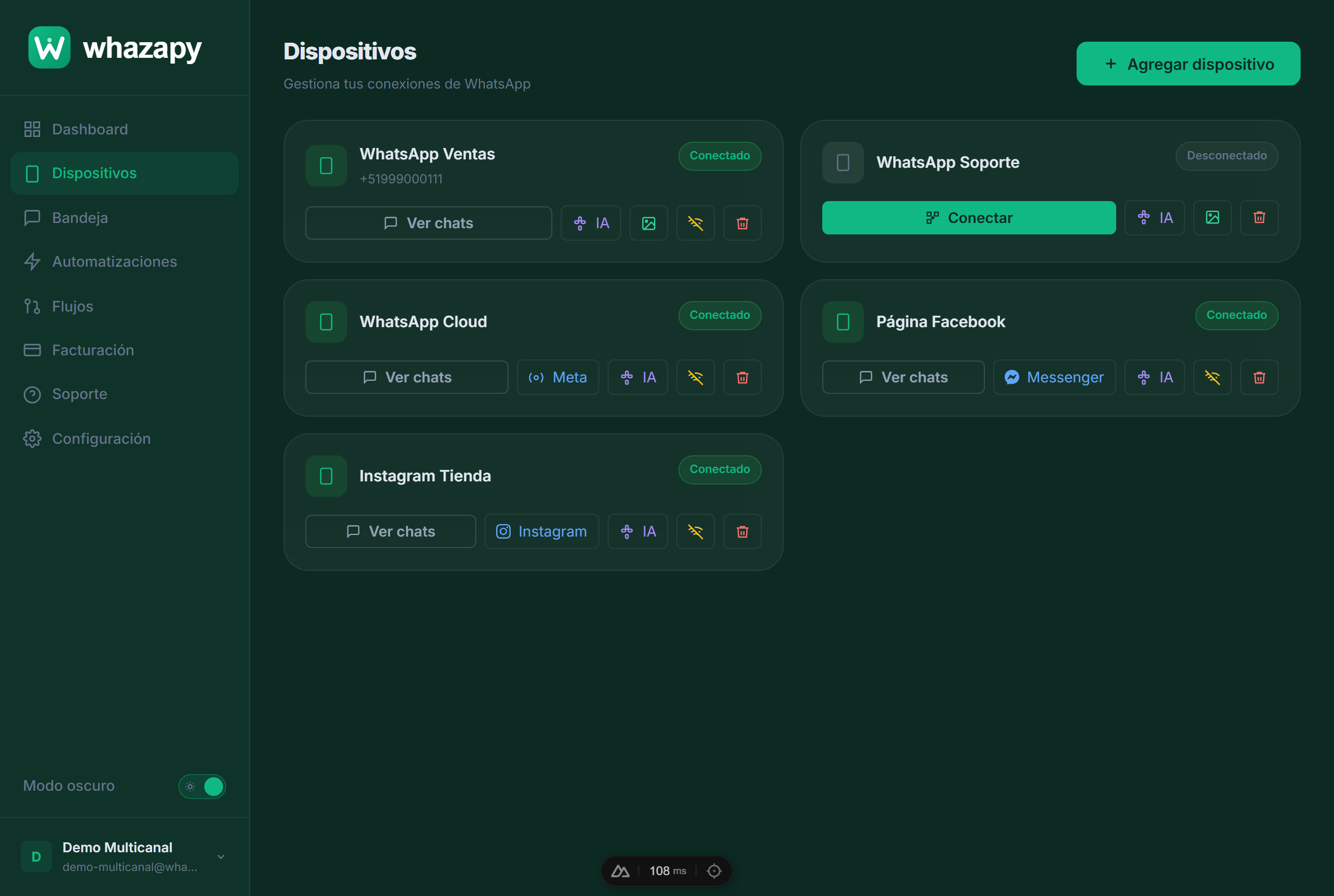Click Messenger button on Página Facebook

coord(1054,377)
